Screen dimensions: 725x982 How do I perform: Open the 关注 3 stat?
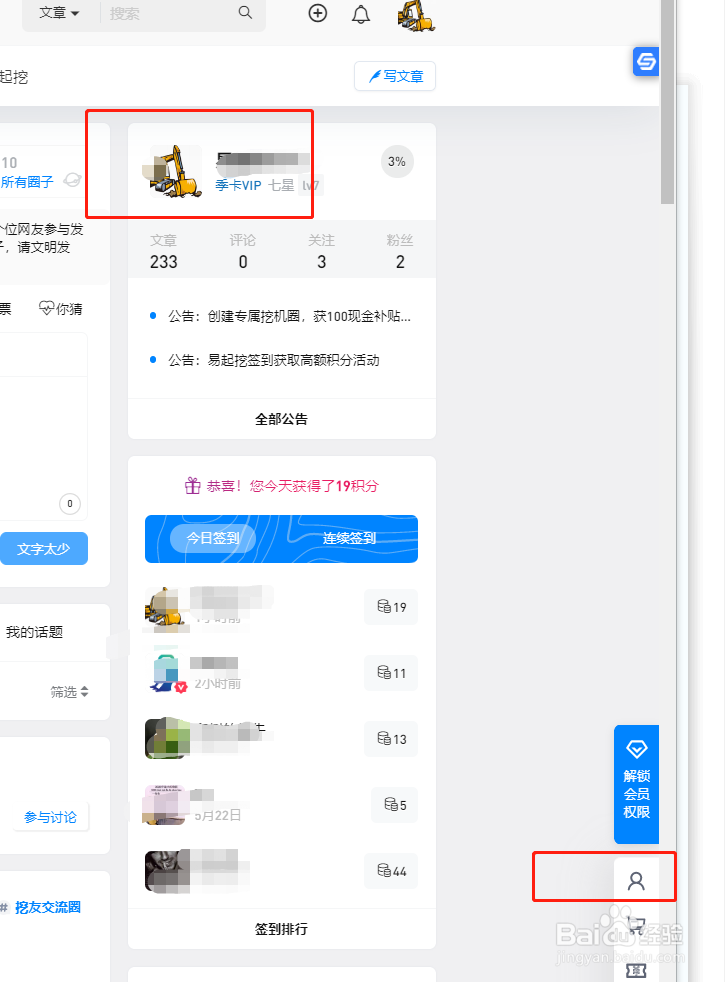click(x=321, y=252)
